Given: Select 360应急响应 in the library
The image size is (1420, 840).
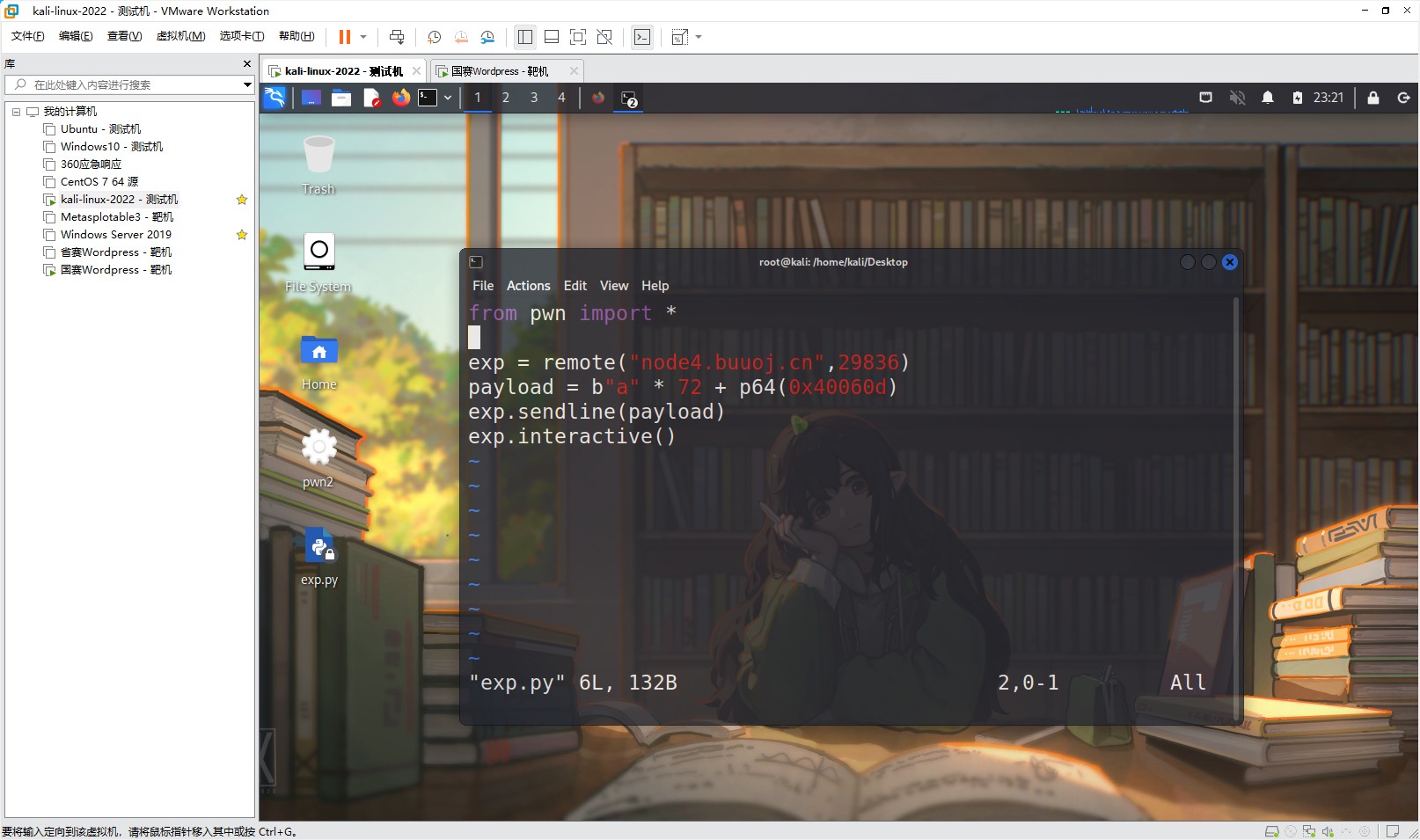Looking at the screenshot, I should [91, 164].
